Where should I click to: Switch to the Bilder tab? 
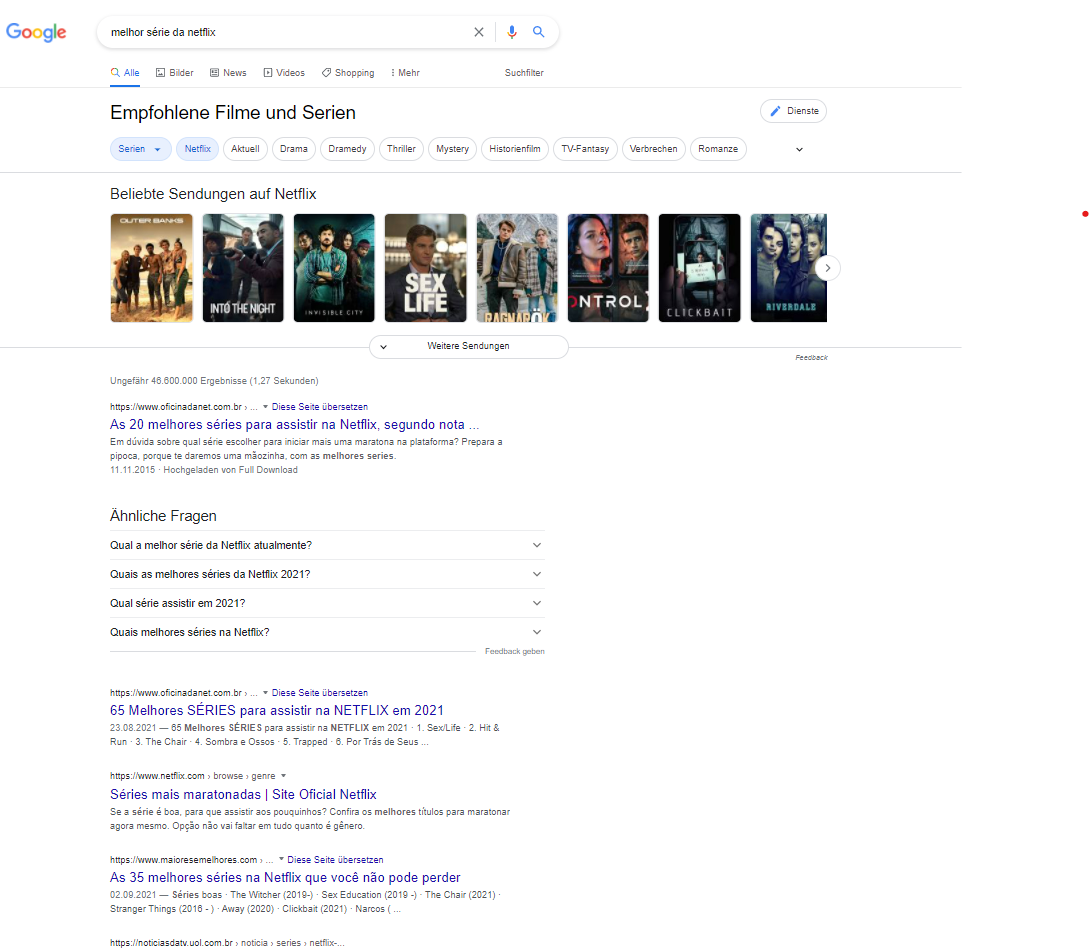pyautogui.click(x=174, y=73)
